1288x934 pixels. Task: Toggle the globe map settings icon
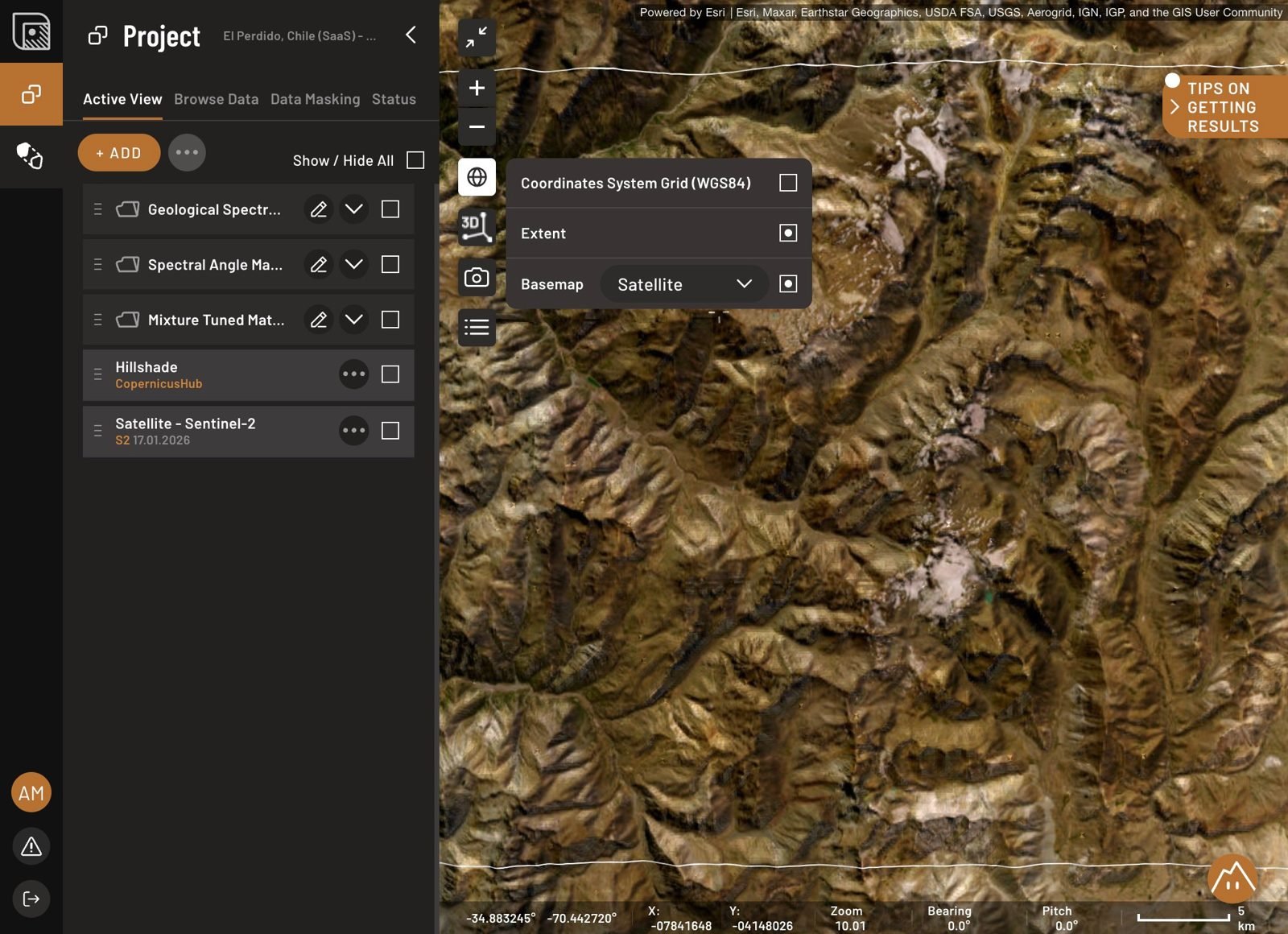477,177
